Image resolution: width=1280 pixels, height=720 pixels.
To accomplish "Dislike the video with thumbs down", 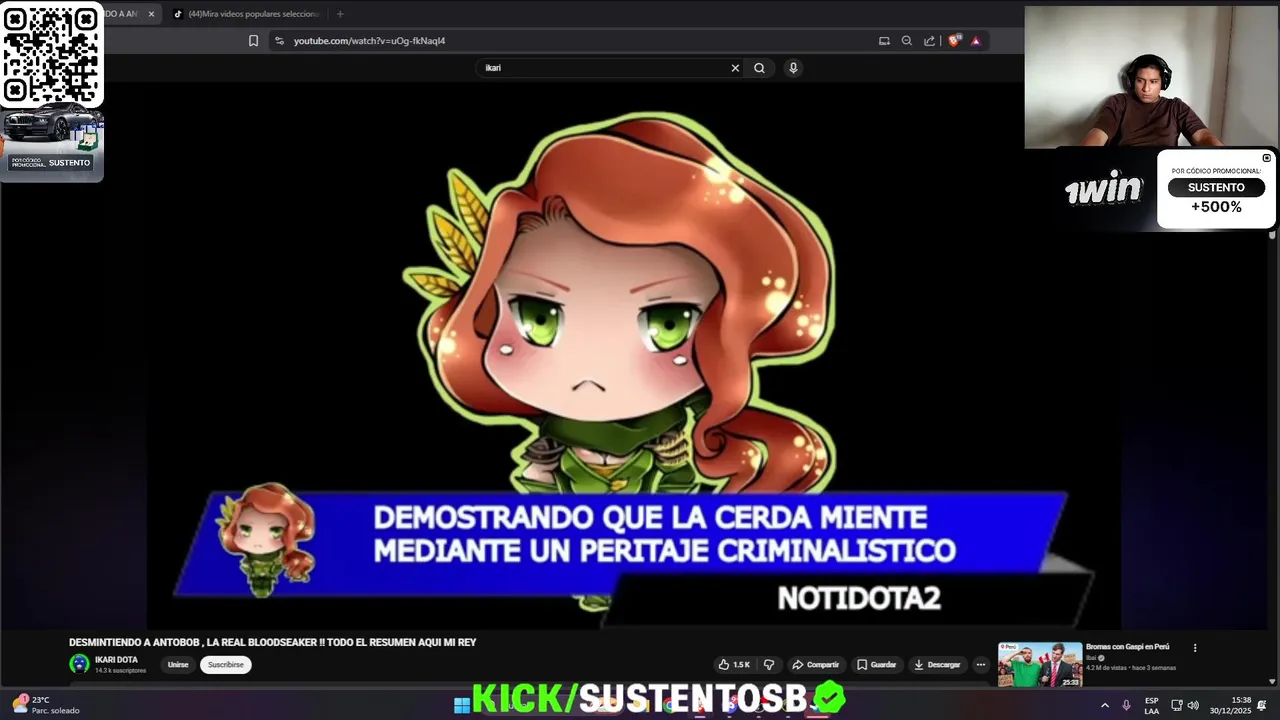I will coord(769,665).
